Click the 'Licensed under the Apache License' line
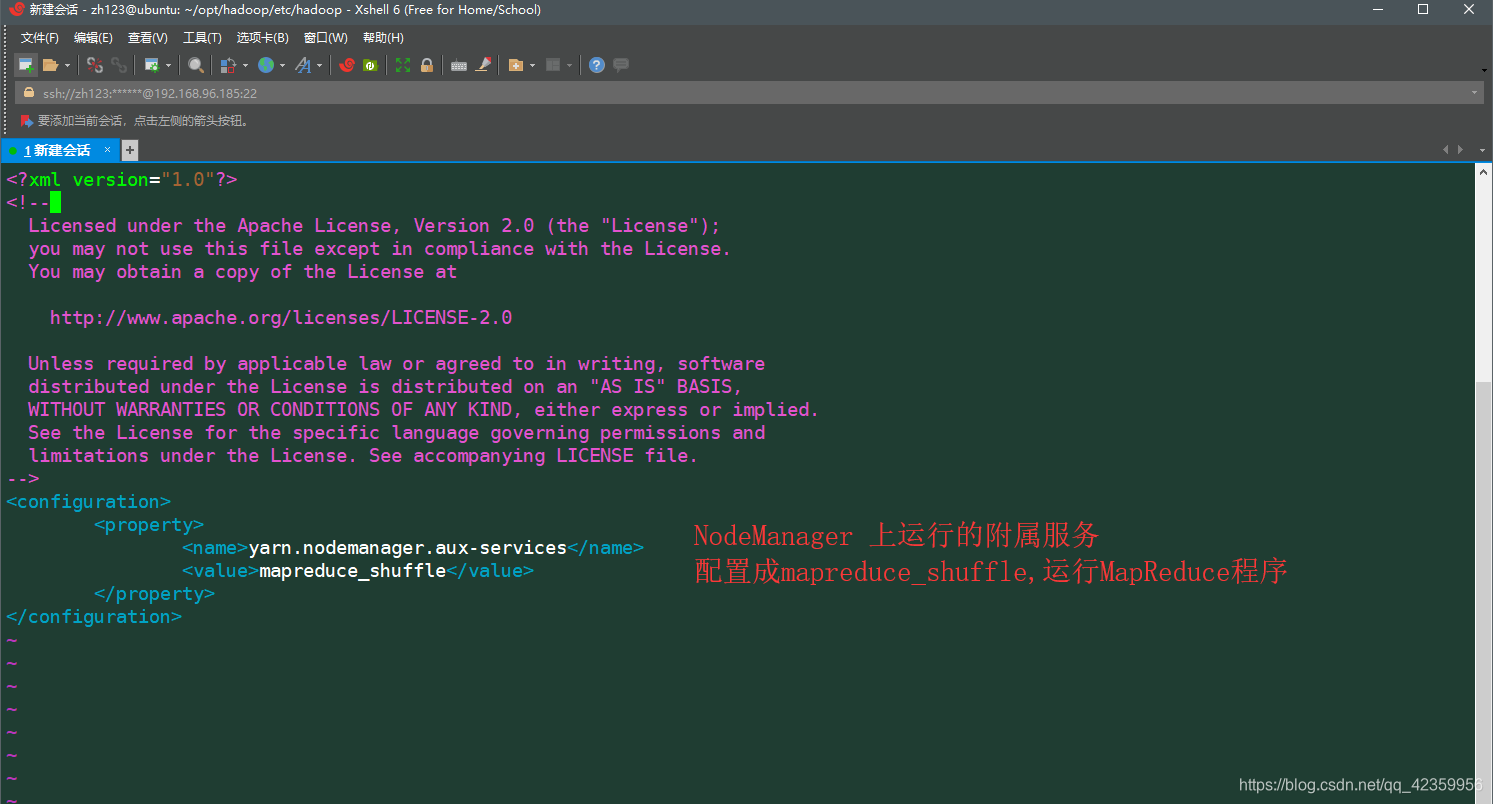 coord(374,226)
